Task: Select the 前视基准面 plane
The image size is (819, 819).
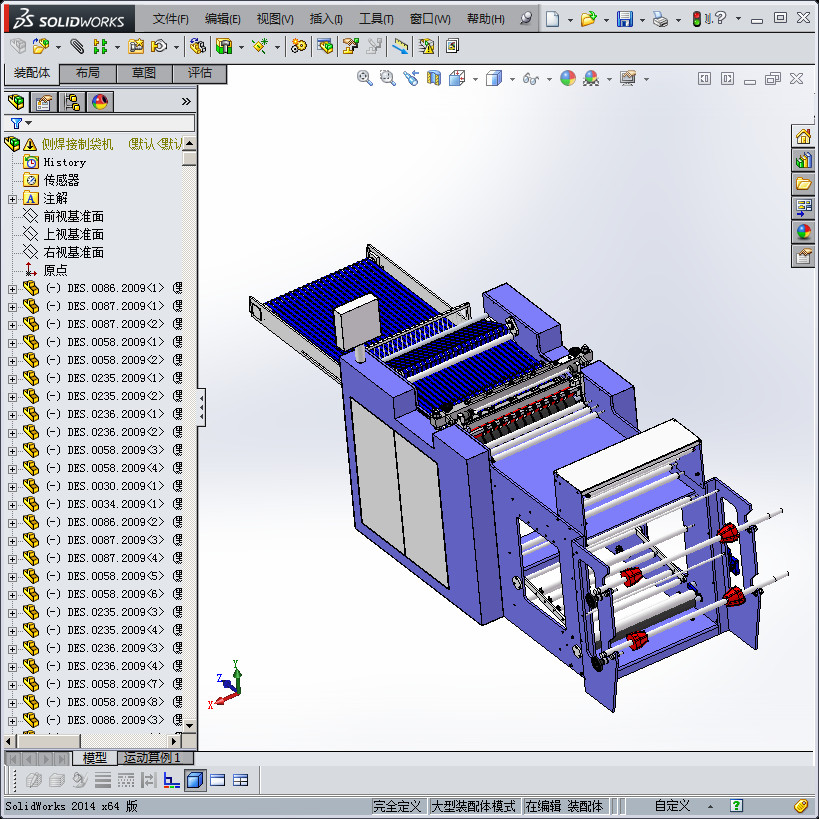Action: click(73, 216)
